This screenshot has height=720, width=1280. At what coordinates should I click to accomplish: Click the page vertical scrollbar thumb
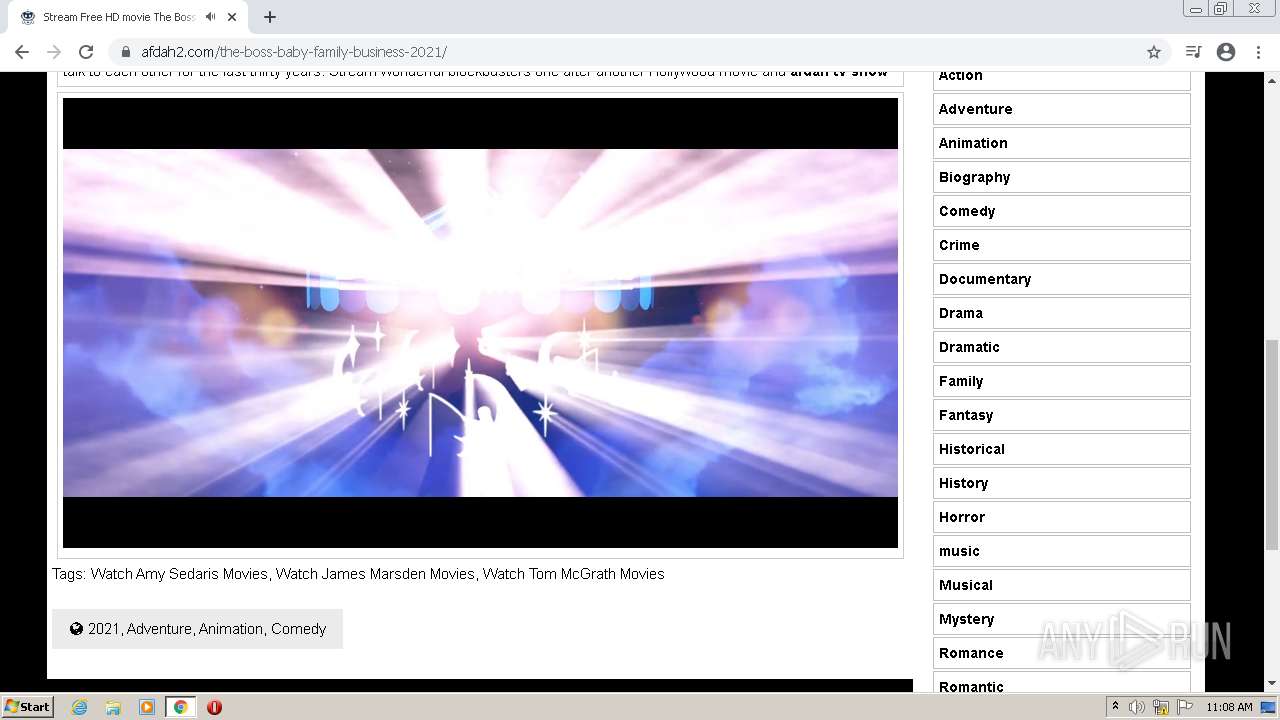1272,445
